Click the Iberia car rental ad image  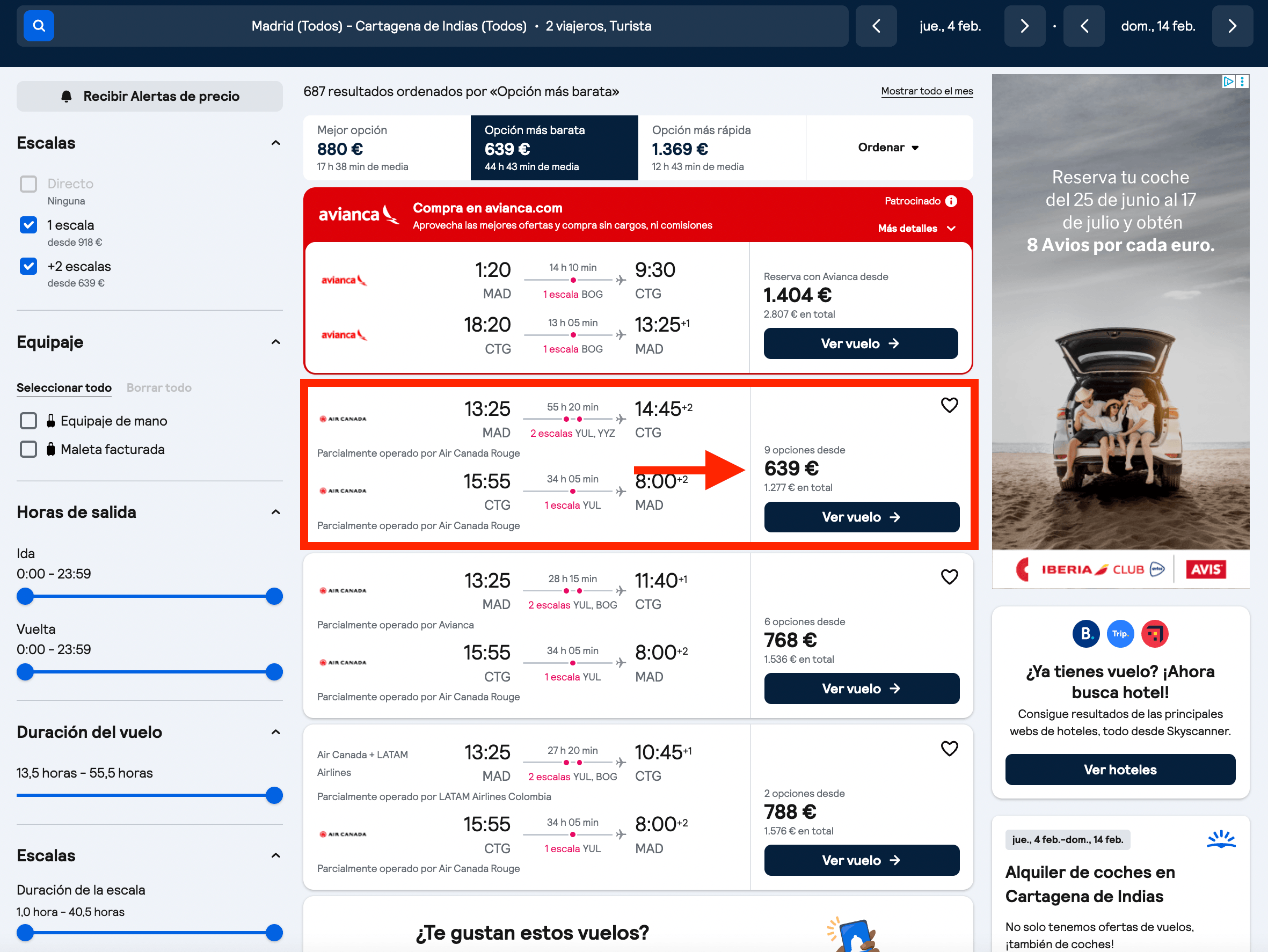click(1120, 331)
